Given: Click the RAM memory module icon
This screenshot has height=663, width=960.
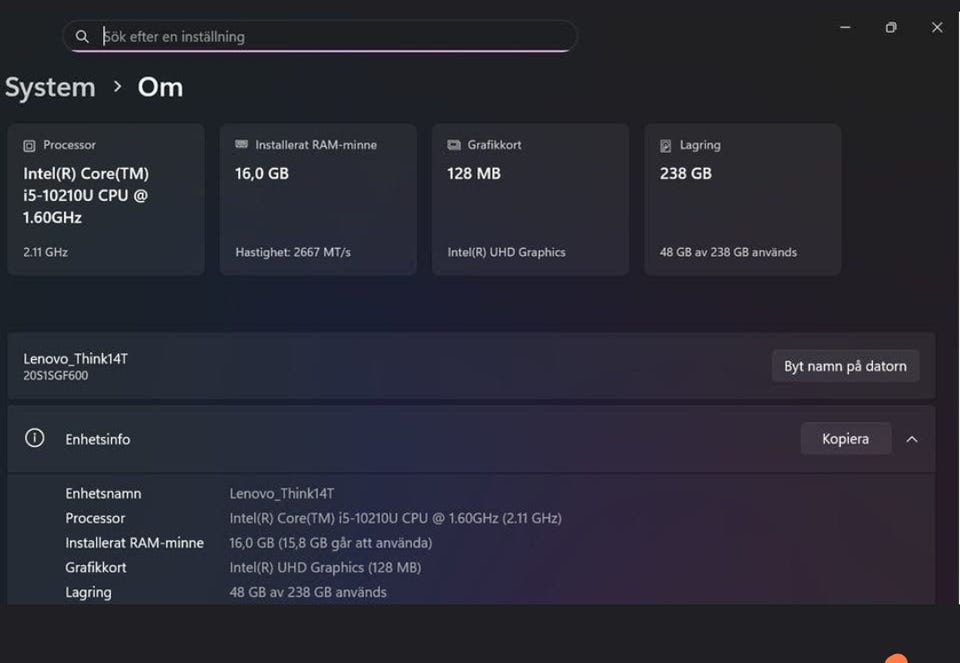Looking at the screenshot, I should (x=241, y=144).
